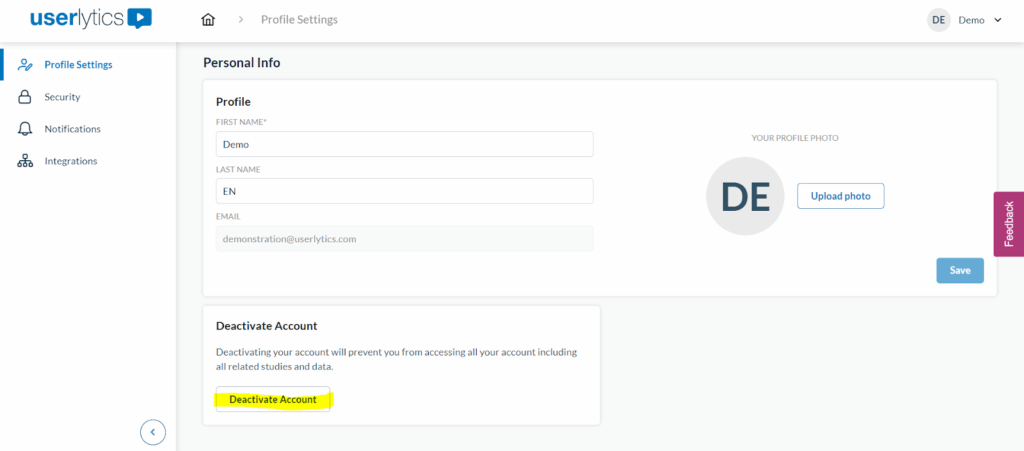Click the small DE avatar in header
Screen dimensions: 1024x451
point(938,20)
